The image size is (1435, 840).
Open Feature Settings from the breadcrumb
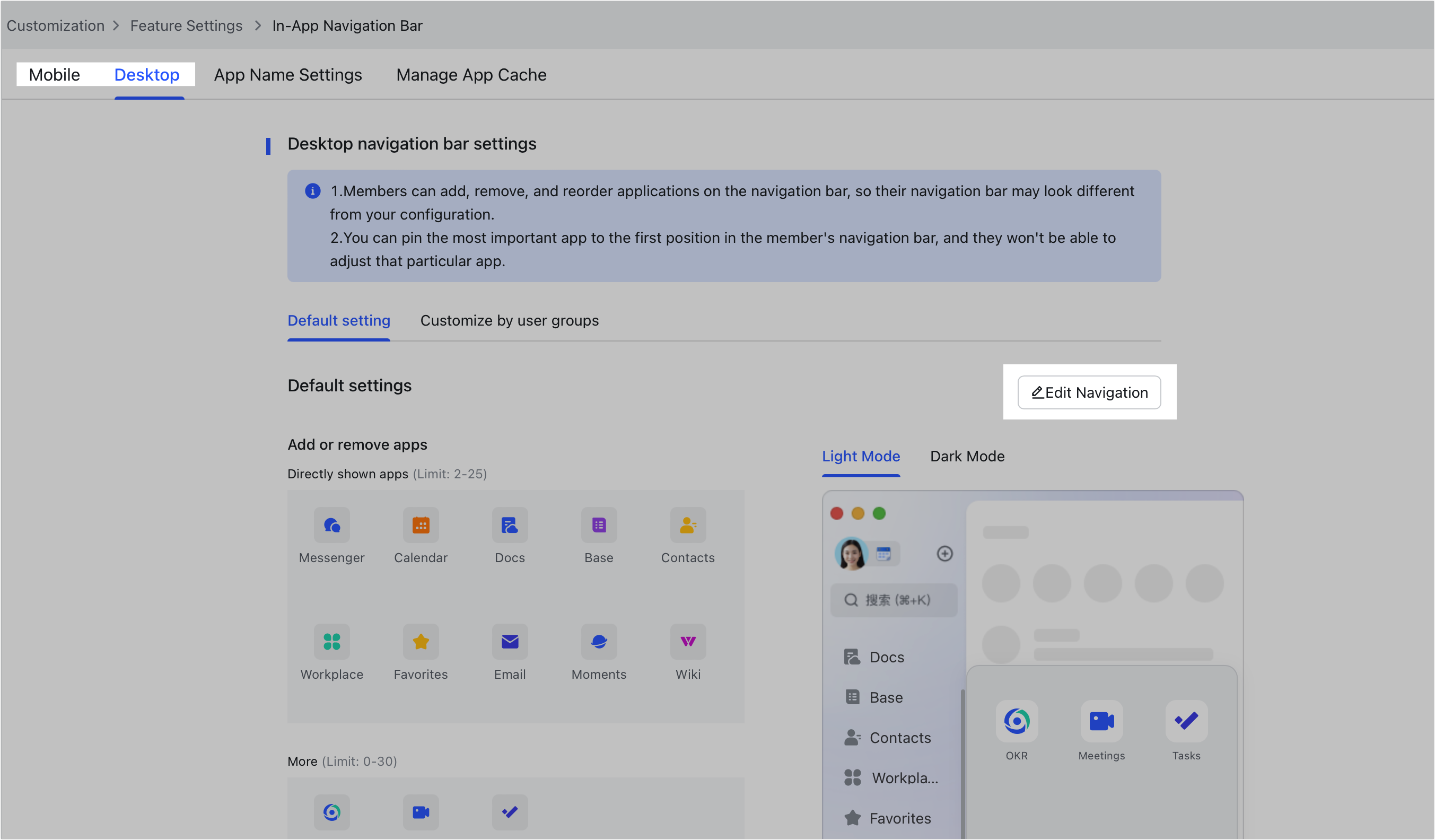coord(186,25)
